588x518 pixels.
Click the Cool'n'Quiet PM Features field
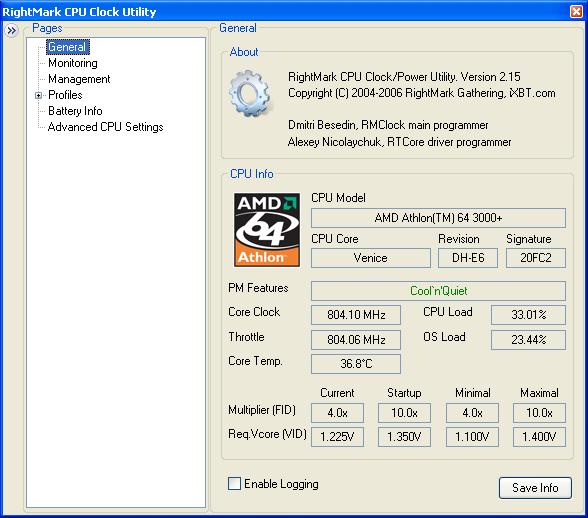tap(438, 291)
